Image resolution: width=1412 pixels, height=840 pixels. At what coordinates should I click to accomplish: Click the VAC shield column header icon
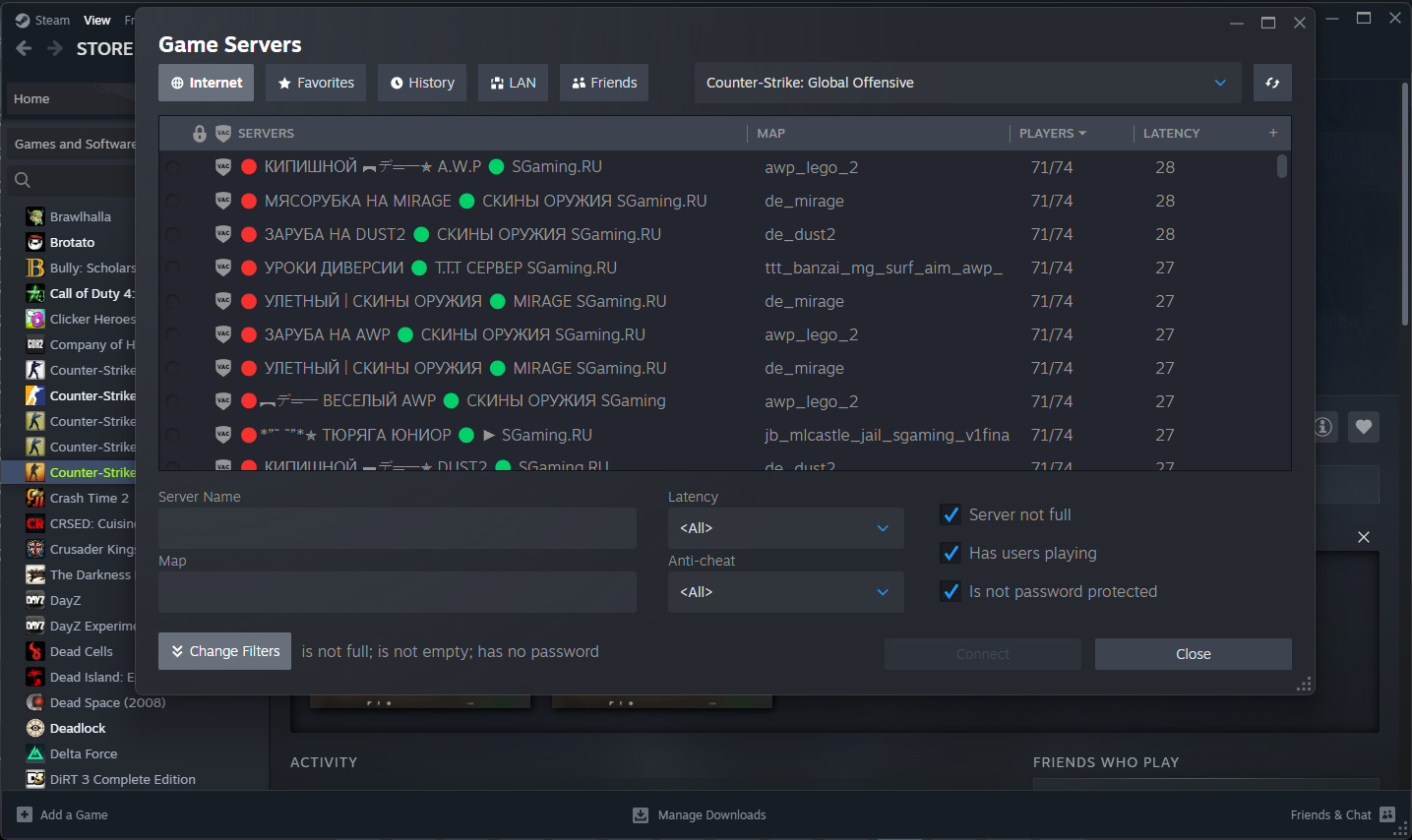[223, 134]
